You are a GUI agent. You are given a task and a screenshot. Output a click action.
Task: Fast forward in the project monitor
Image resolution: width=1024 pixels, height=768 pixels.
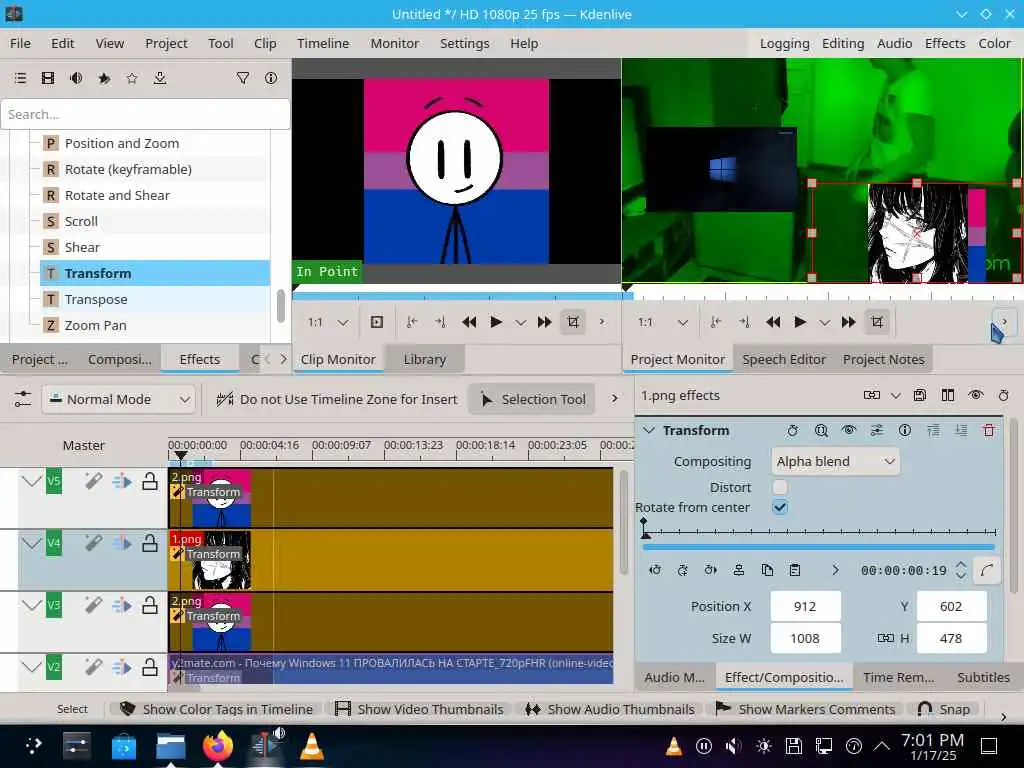(x=848, y=322)
